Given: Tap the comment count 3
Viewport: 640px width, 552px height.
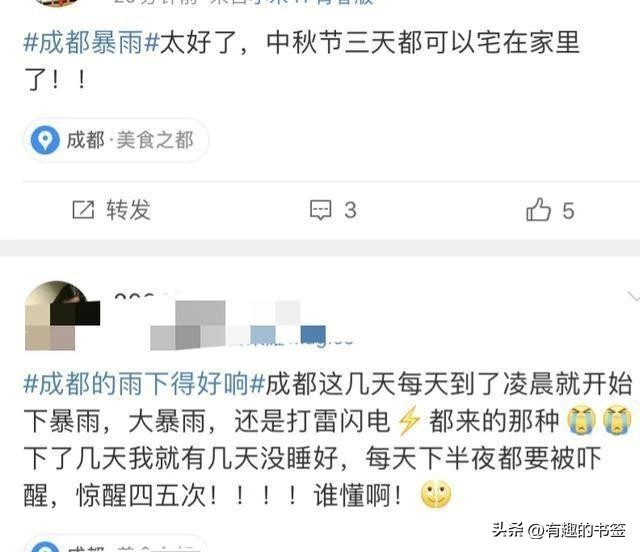Looking at the screenshot, I should (350, 210).
